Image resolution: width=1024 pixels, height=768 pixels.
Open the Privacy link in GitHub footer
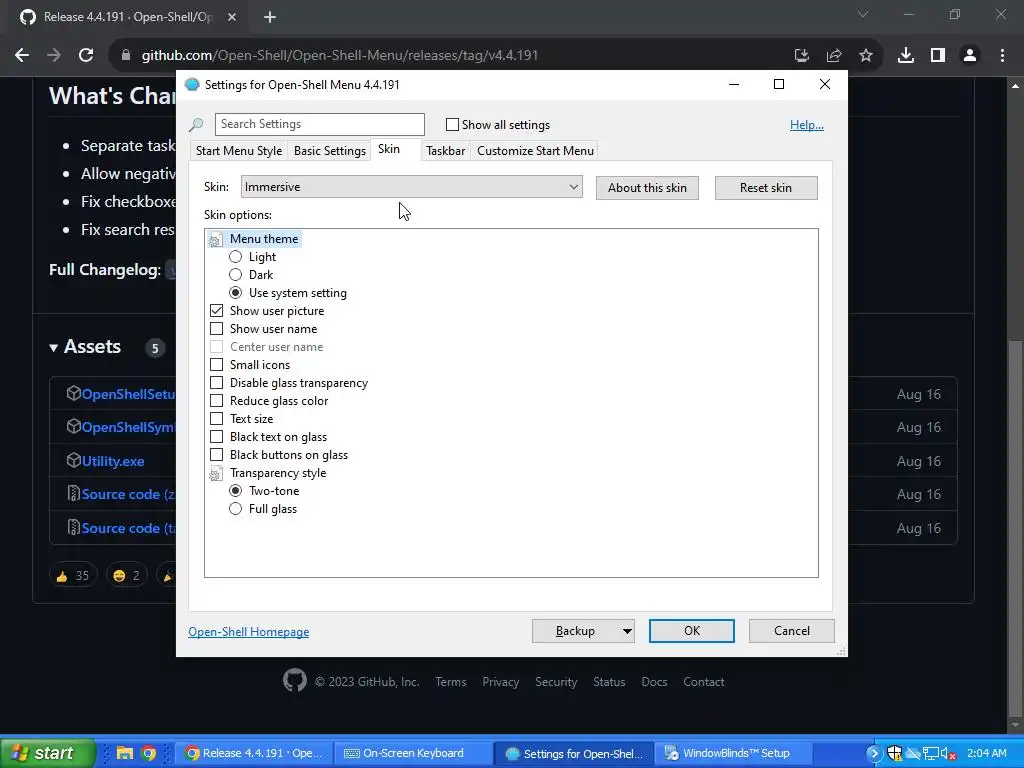point(500,681)
